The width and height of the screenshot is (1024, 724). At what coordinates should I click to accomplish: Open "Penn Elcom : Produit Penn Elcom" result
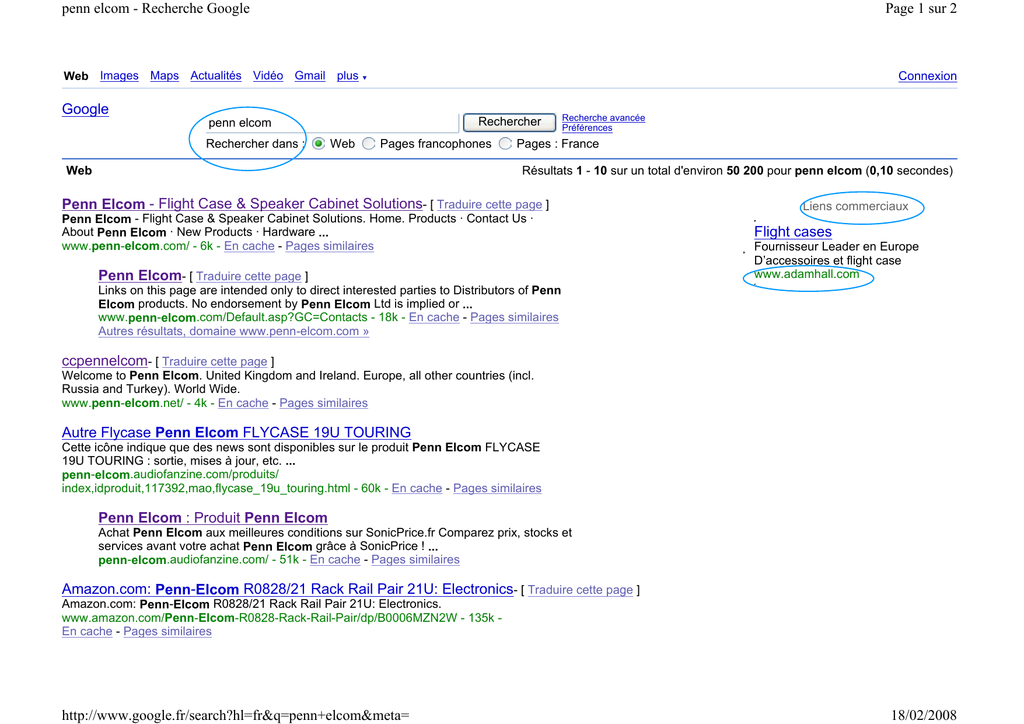[x=213, y=518]
